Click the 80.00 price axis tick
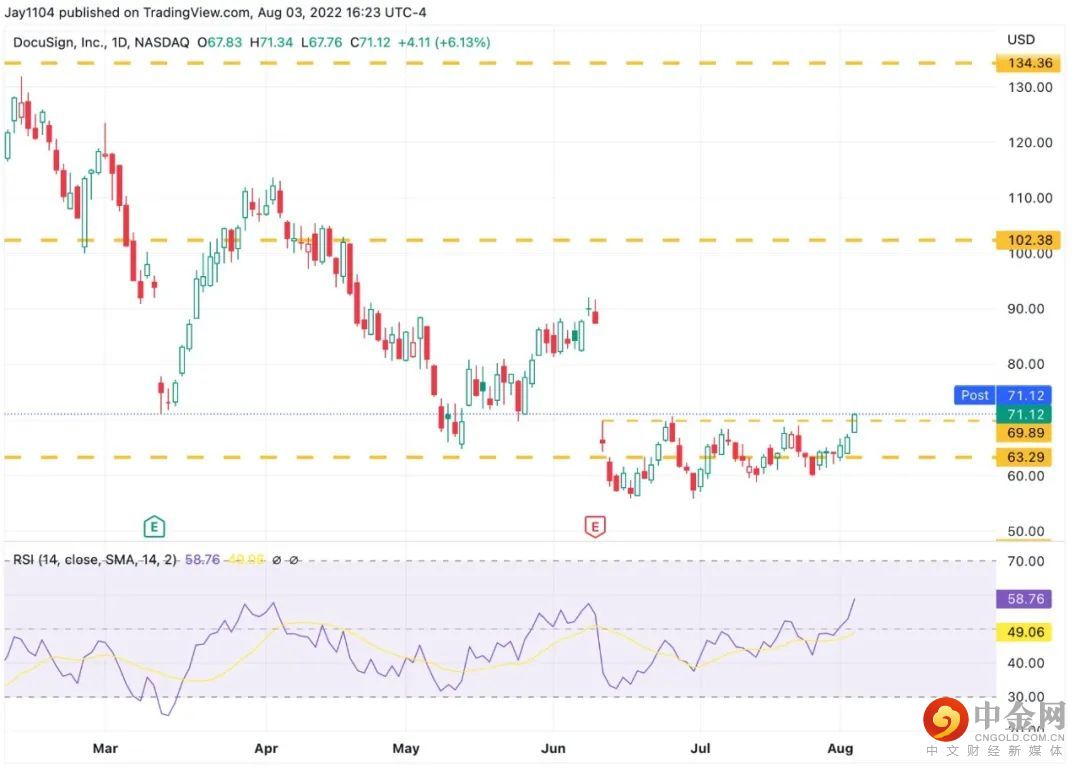 (x=1026, y=364)
